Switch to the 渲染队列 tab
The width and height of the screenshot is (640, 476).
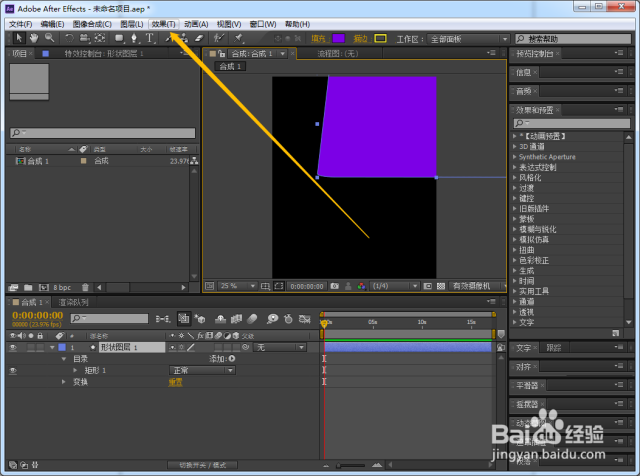(x=73, y=302)
